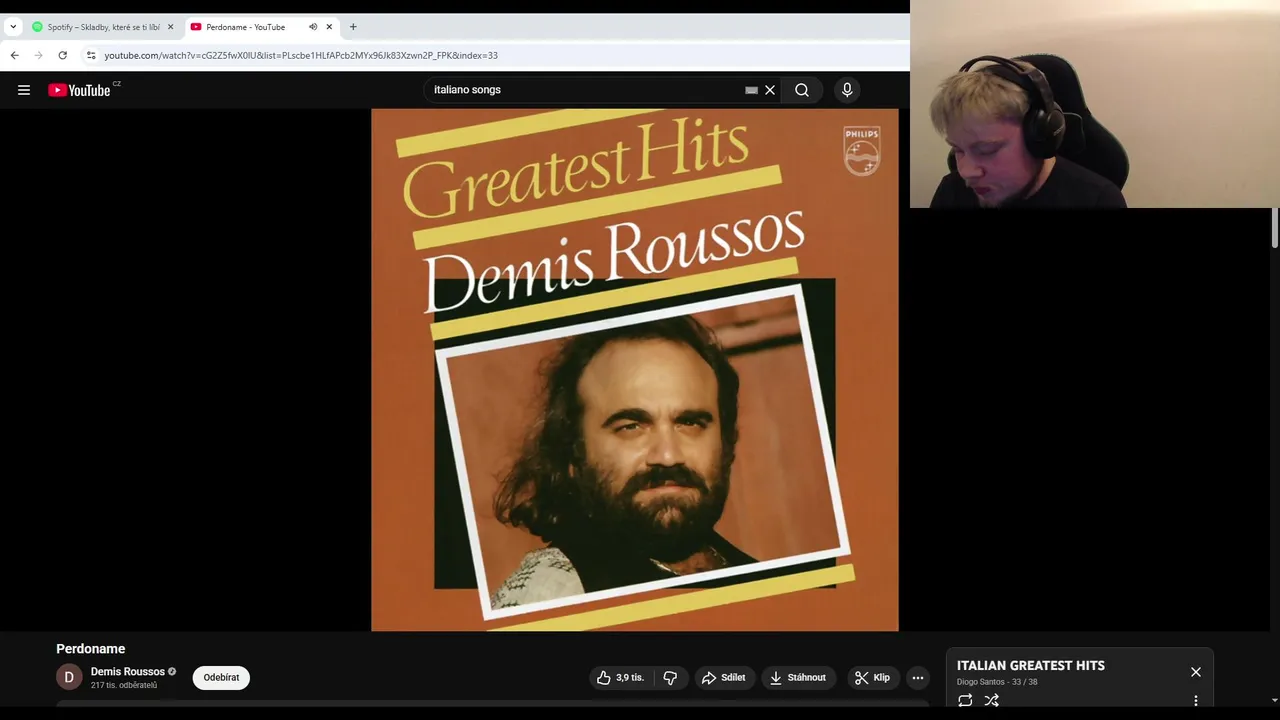Download video using Stáhnout button
The image size is (1280, 720).
pyautogui.click(x=798, y=677)
